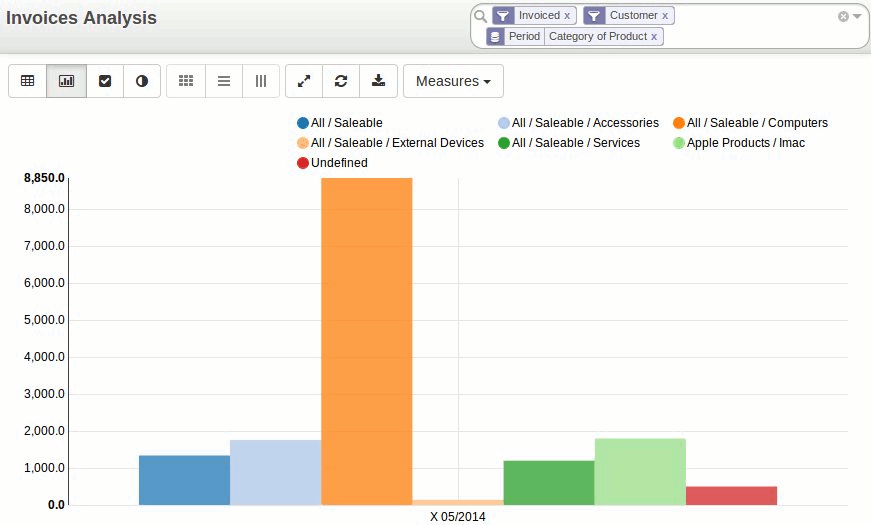Select the bar chart view icon
The image size is (871, 525).
pos(67,81)
